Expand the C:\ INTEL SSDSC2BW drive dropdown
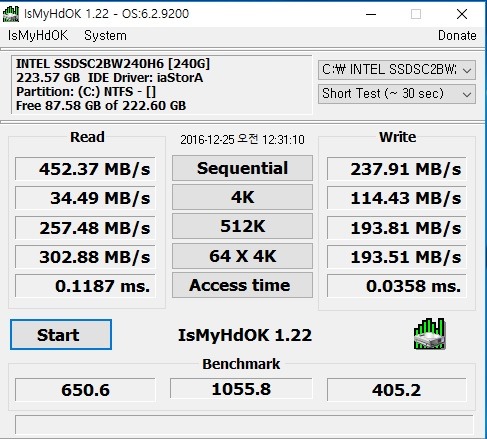This screenshot has width=487, height=439. click(397, 70)
